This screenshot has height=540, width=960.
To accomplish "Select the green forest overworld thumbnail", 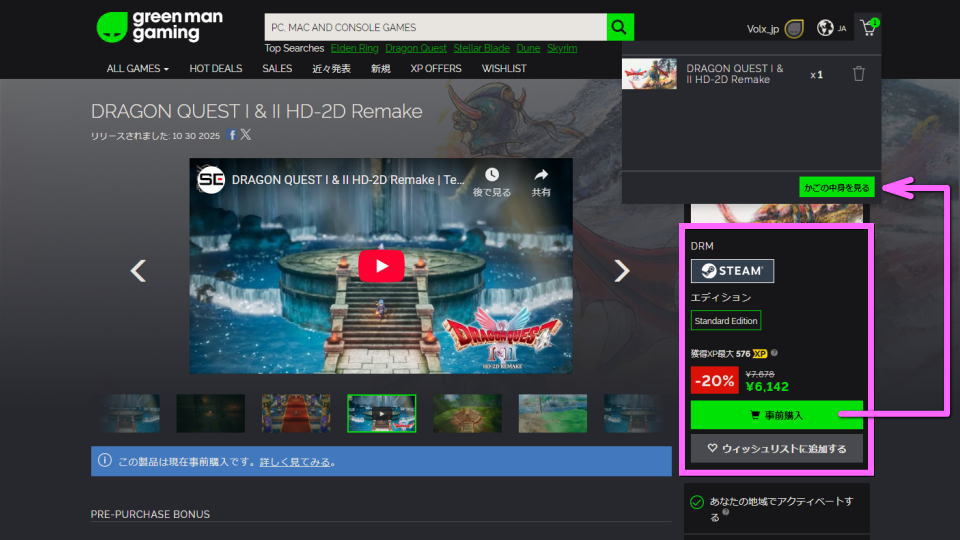I will 467,414.
